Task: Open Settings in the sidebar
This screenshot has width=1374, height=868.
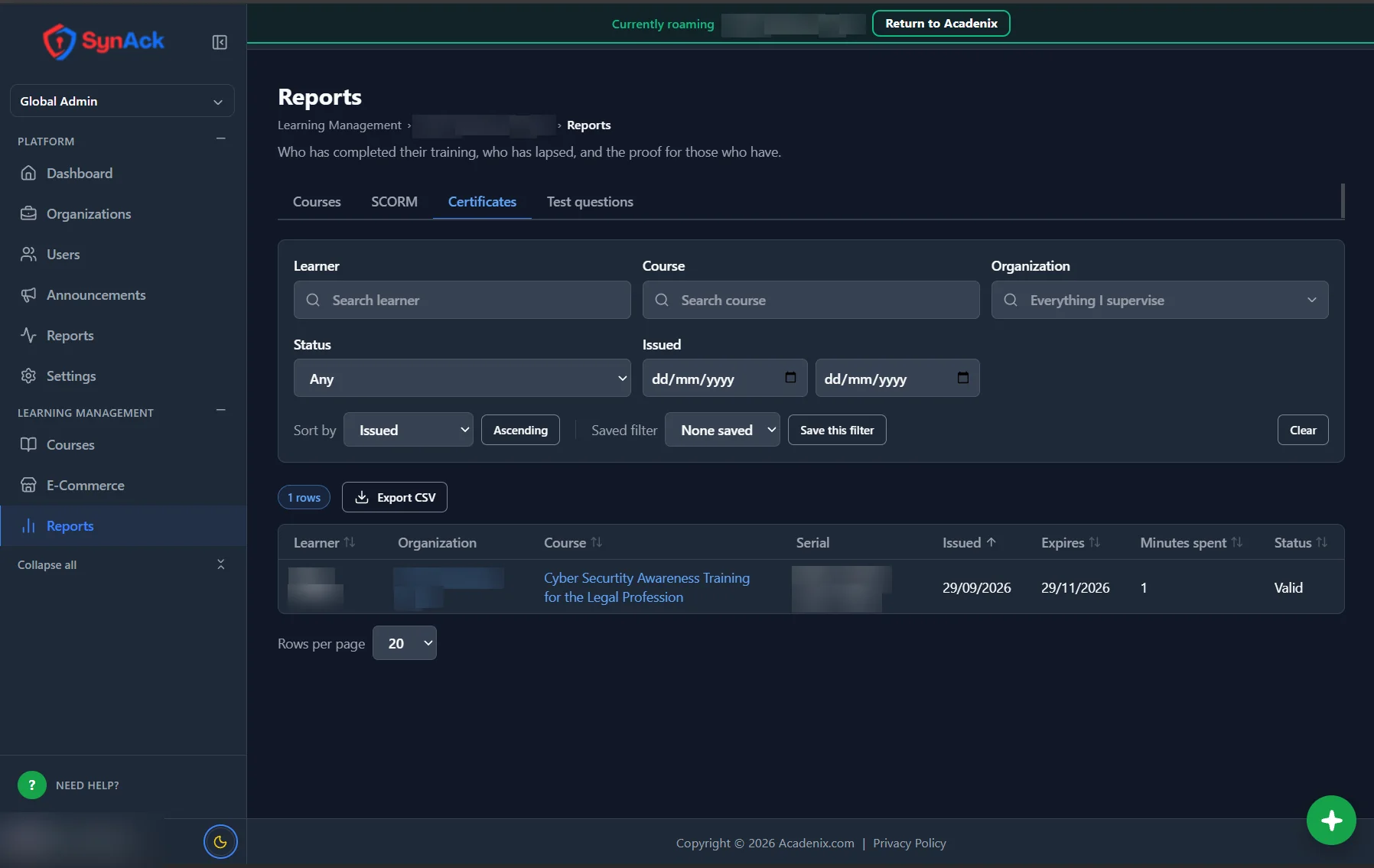Action: [x=71, y=375]
